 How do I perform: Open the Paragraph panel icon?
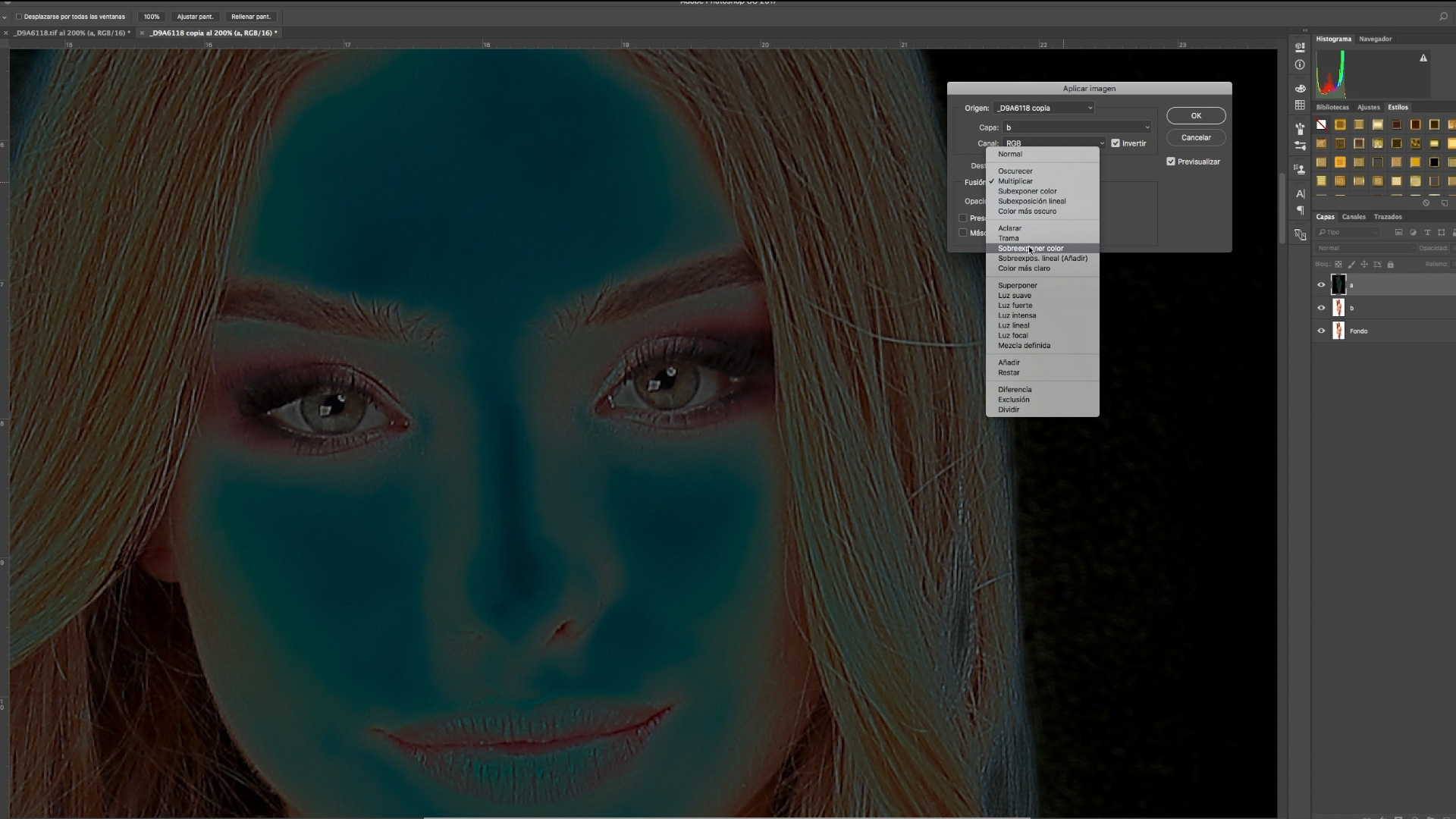point(1300,210)
